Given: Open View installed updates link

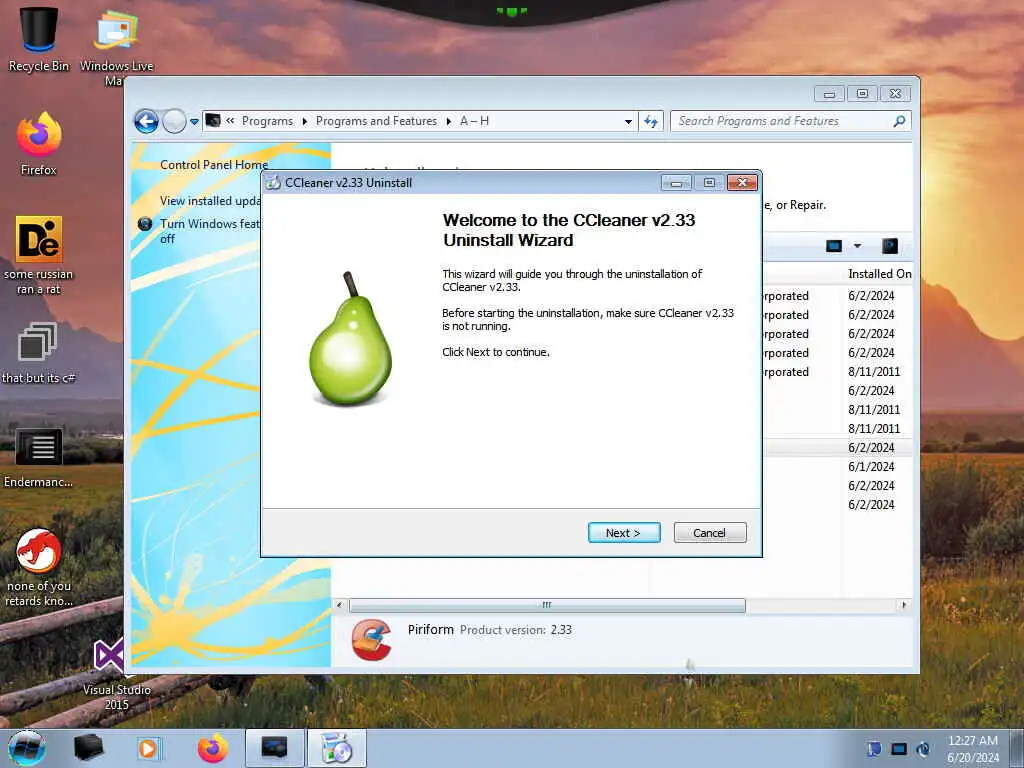Looking at the screenshot, I should click(210, 200).
